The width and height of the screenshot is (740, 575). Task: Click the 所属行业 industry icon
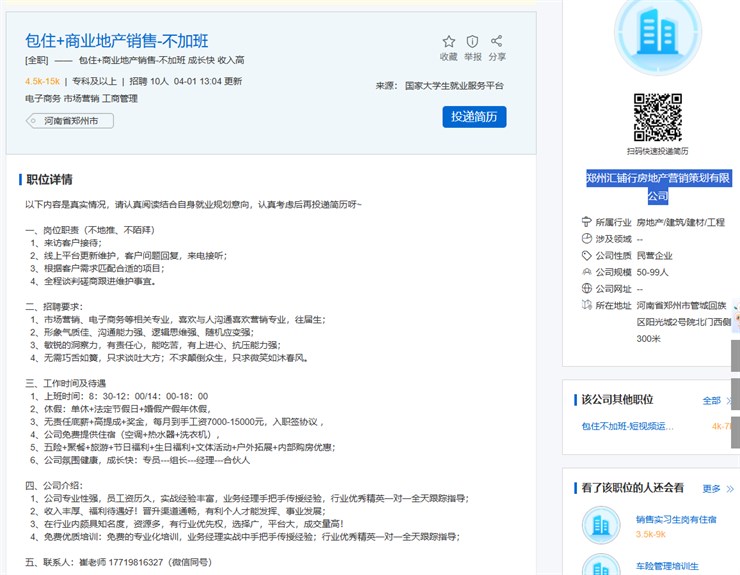click(586, 222)
